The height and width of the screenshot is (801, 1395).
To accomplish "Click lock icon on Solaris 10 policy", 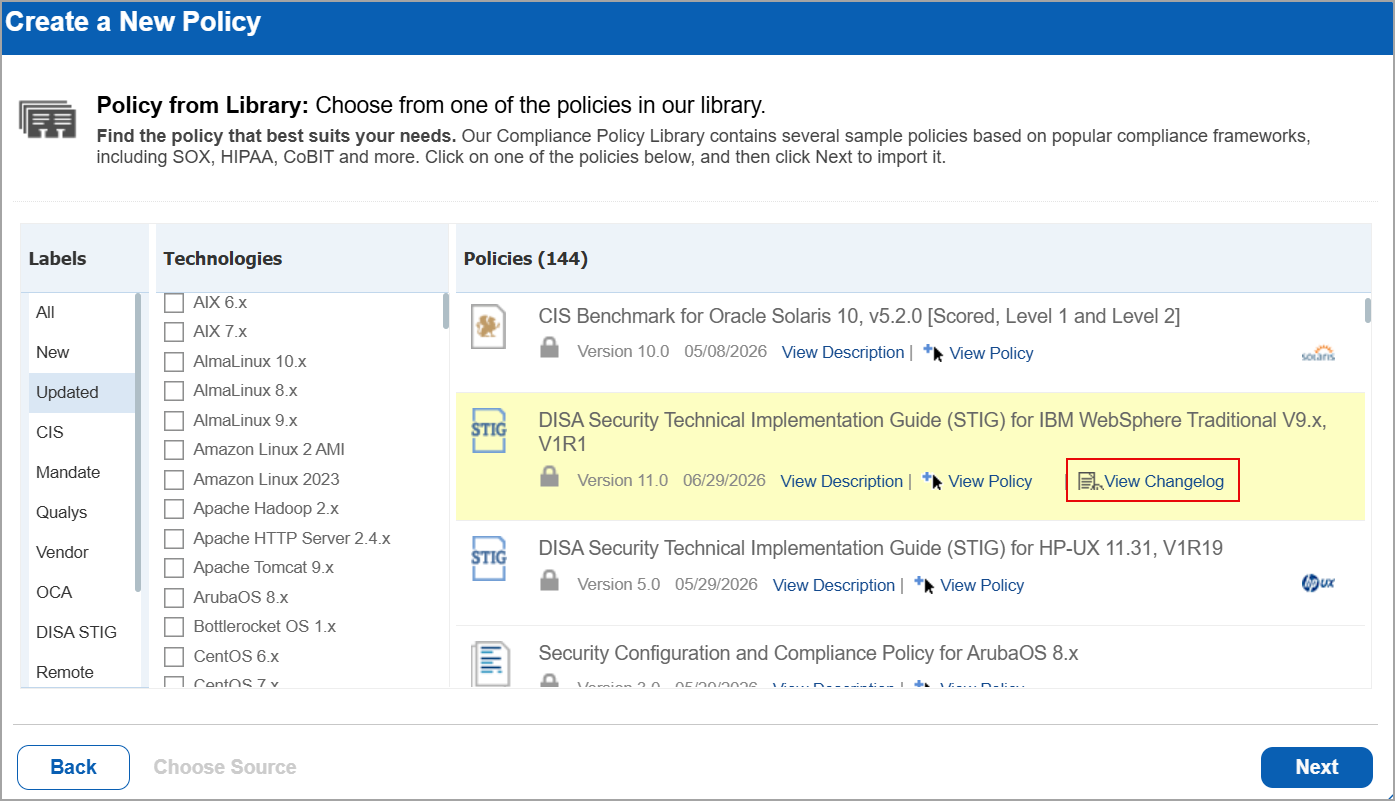I will (549, 349).
